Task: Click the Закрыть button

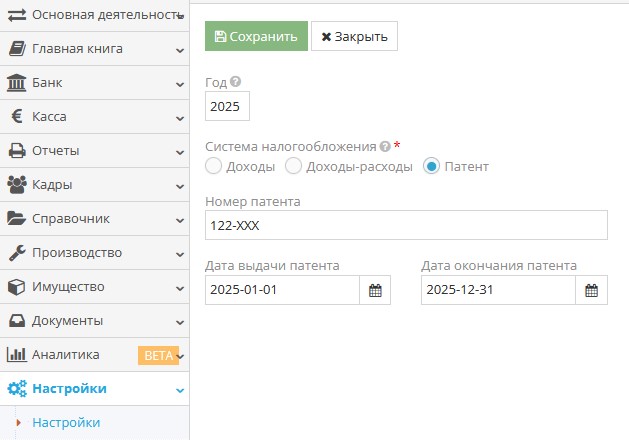Action: click(354, 36)
